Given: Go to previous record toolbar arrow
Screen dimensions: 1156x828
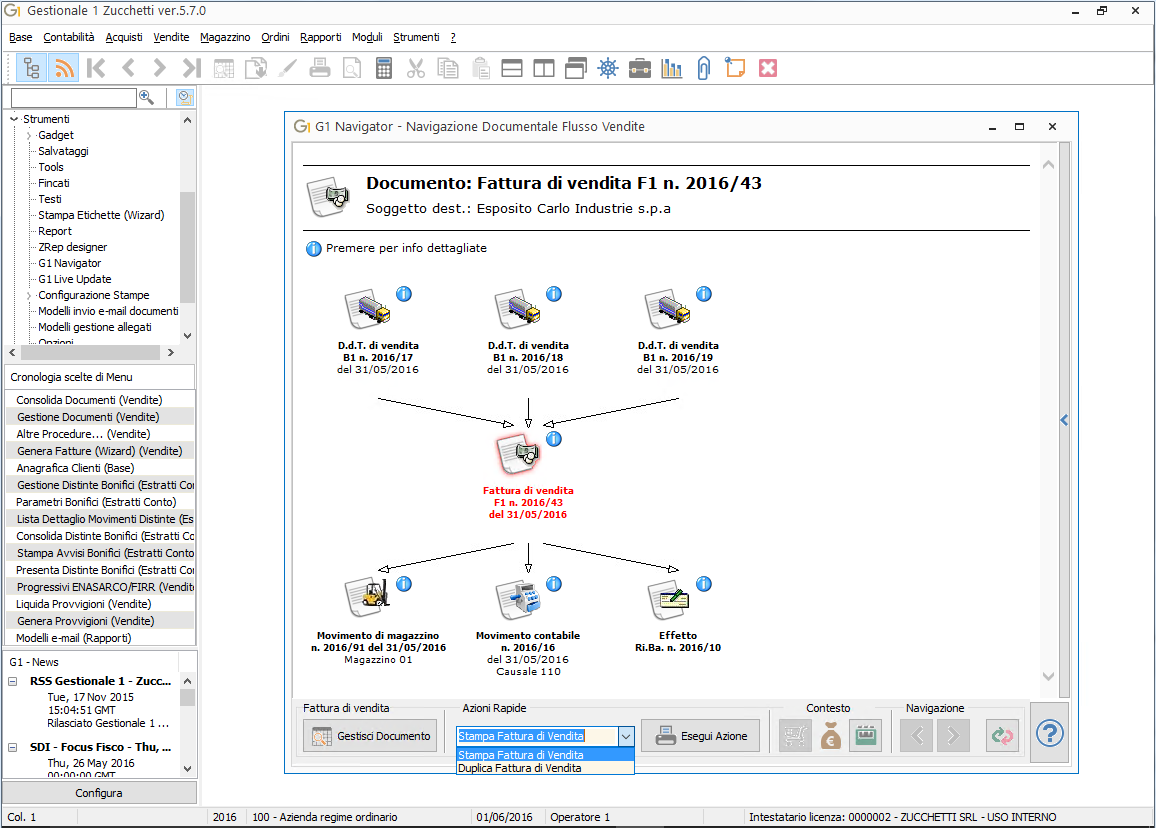Looking at the screenshot, I should point(128,69).
